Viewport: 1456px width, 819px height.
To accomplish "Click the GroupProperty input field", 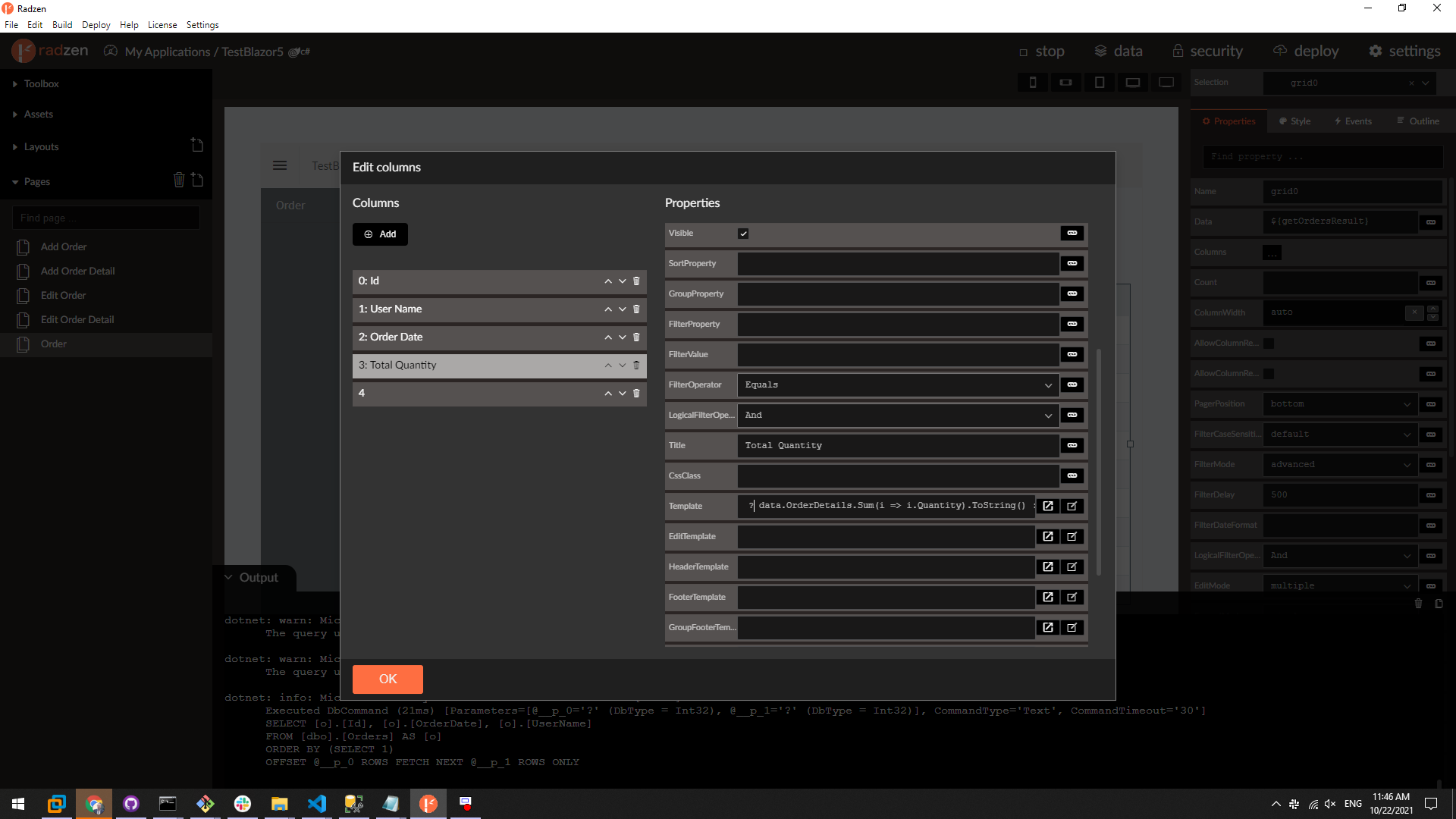I will (898, 293).
